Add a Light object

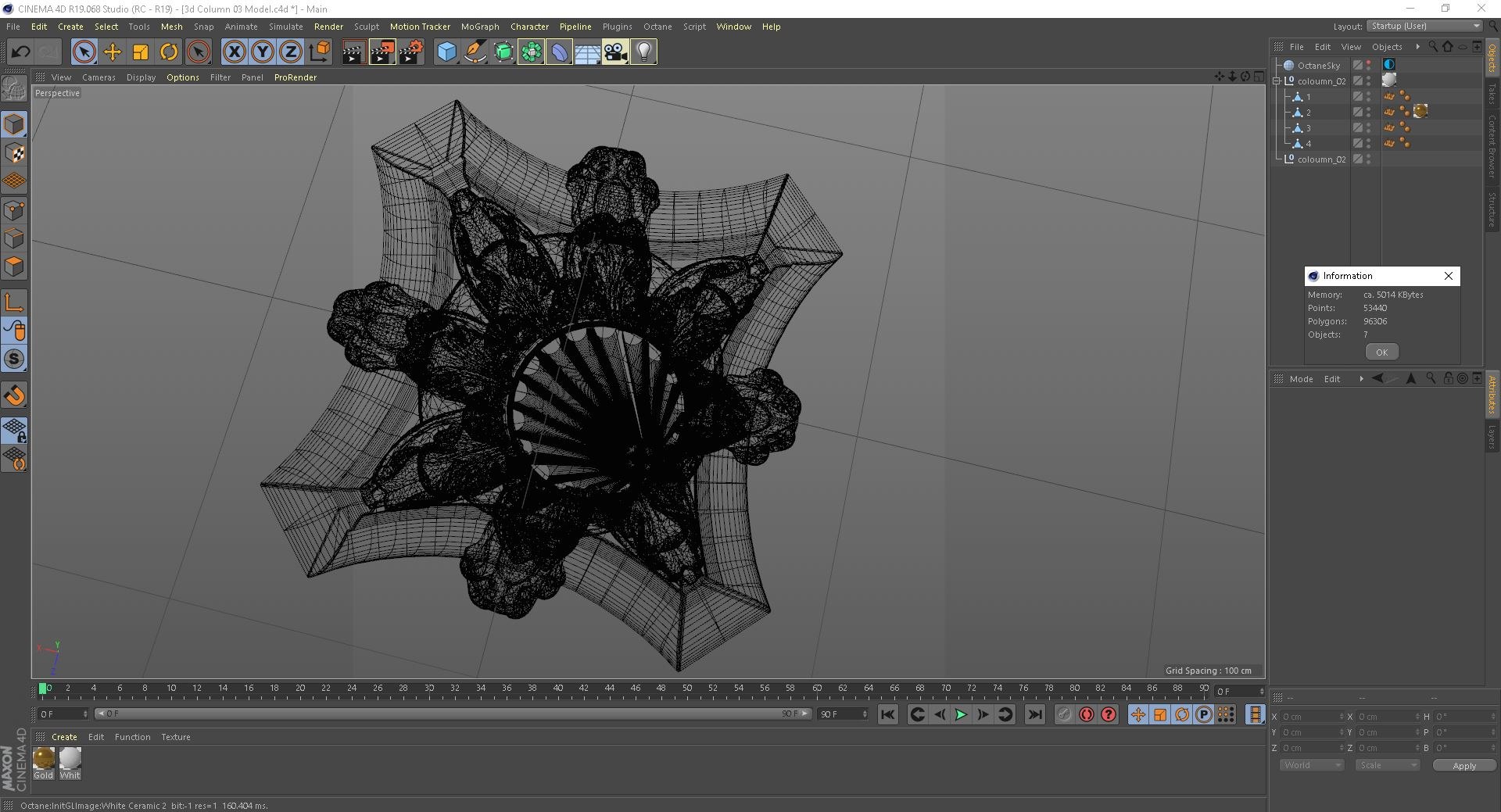[643, 52]
